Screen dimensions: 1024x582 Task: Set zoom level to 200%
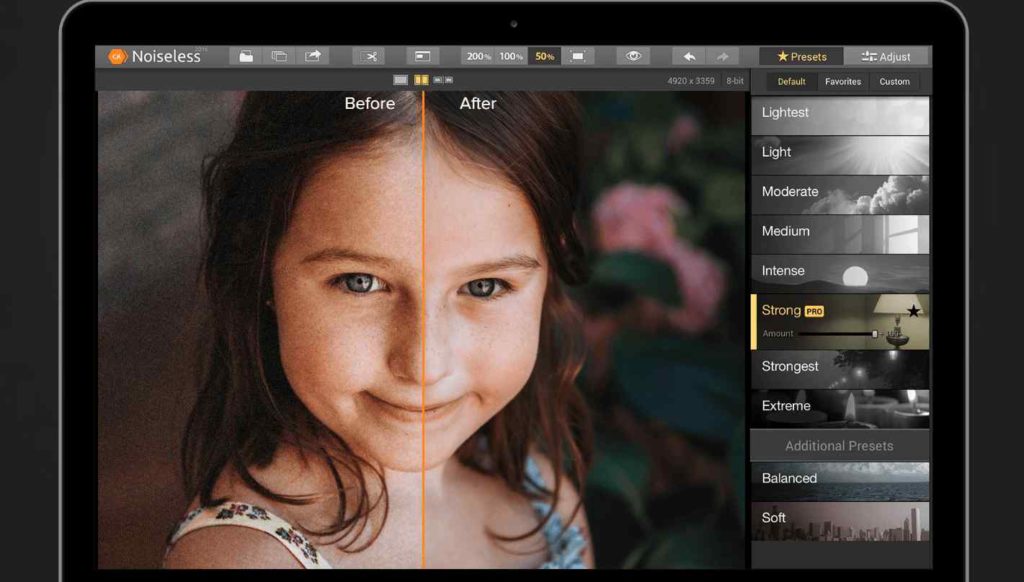(478, 56)
